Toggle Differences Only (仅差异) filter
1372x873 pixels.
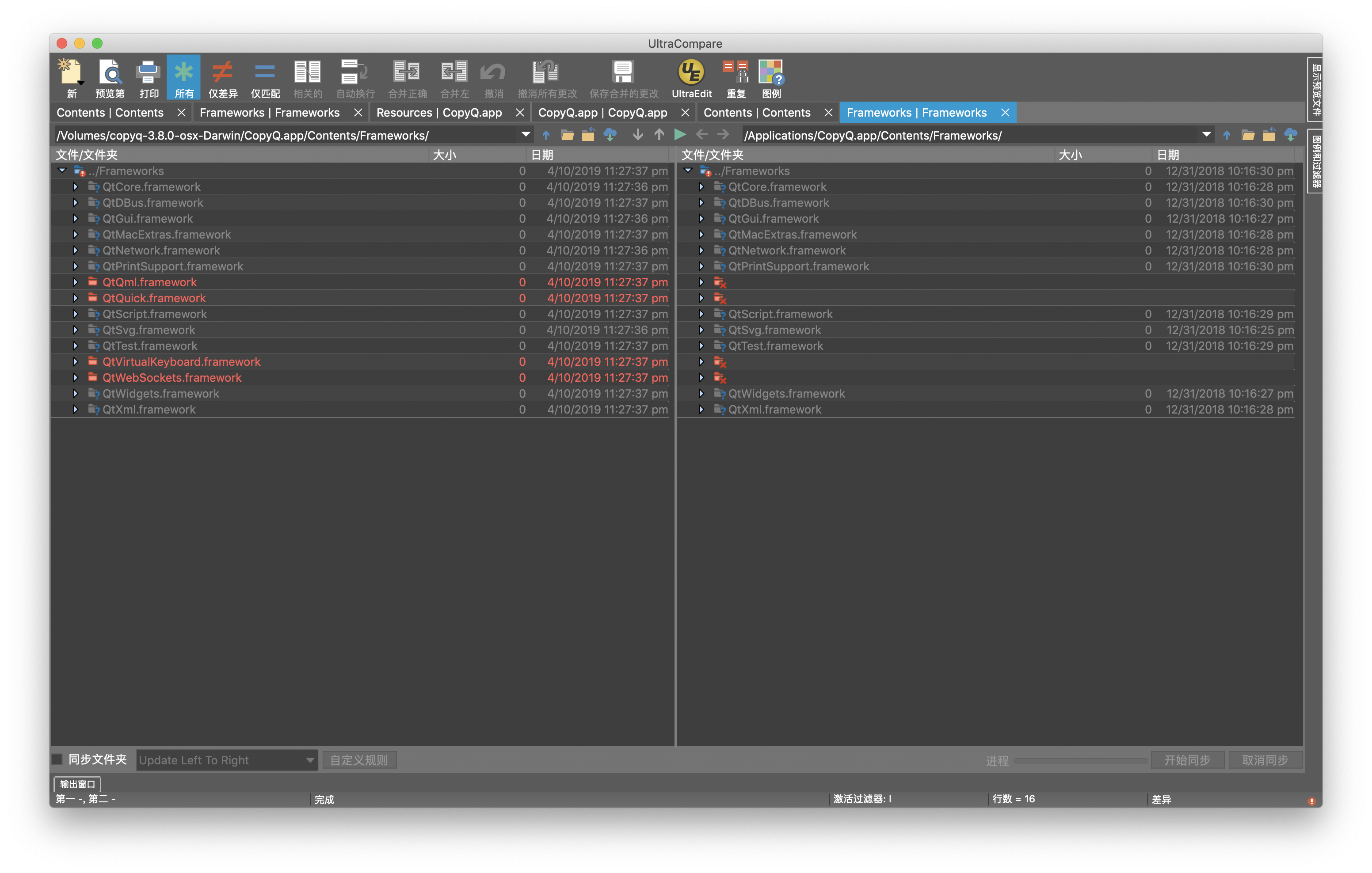(223, 78)
